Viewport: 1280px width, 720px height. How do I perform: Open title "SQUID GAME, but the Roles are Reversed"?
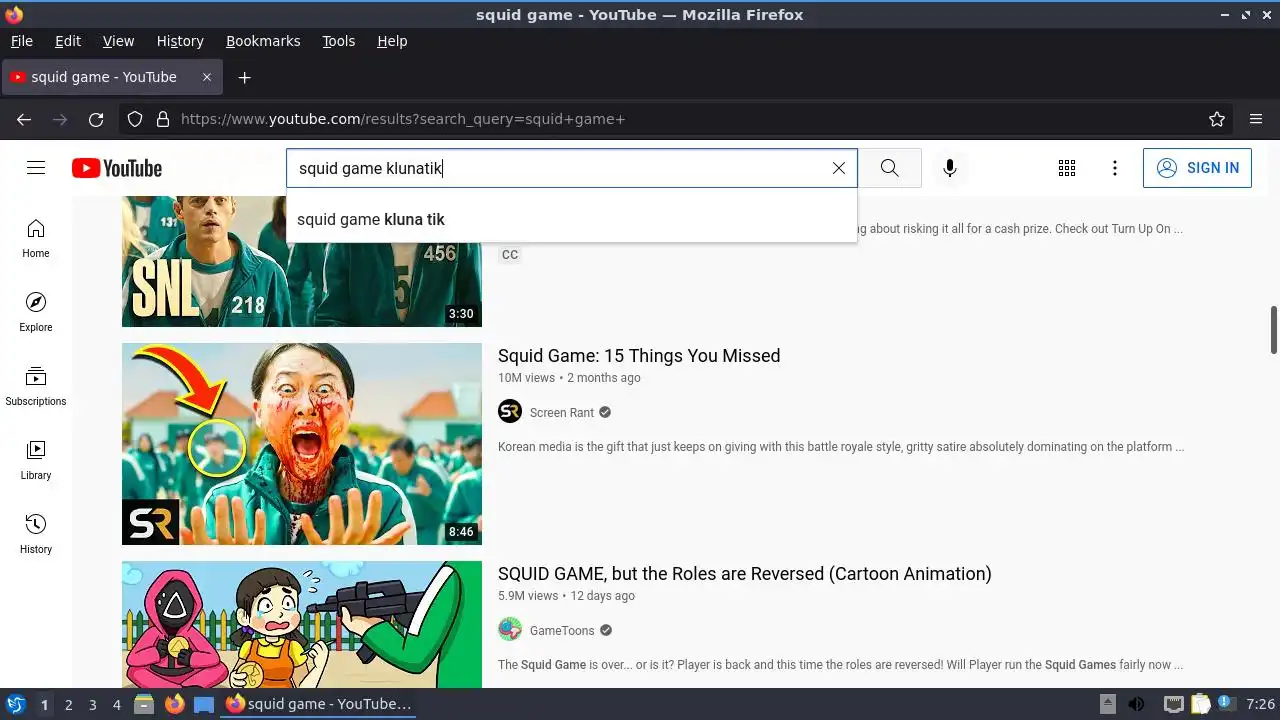point(745,574)
